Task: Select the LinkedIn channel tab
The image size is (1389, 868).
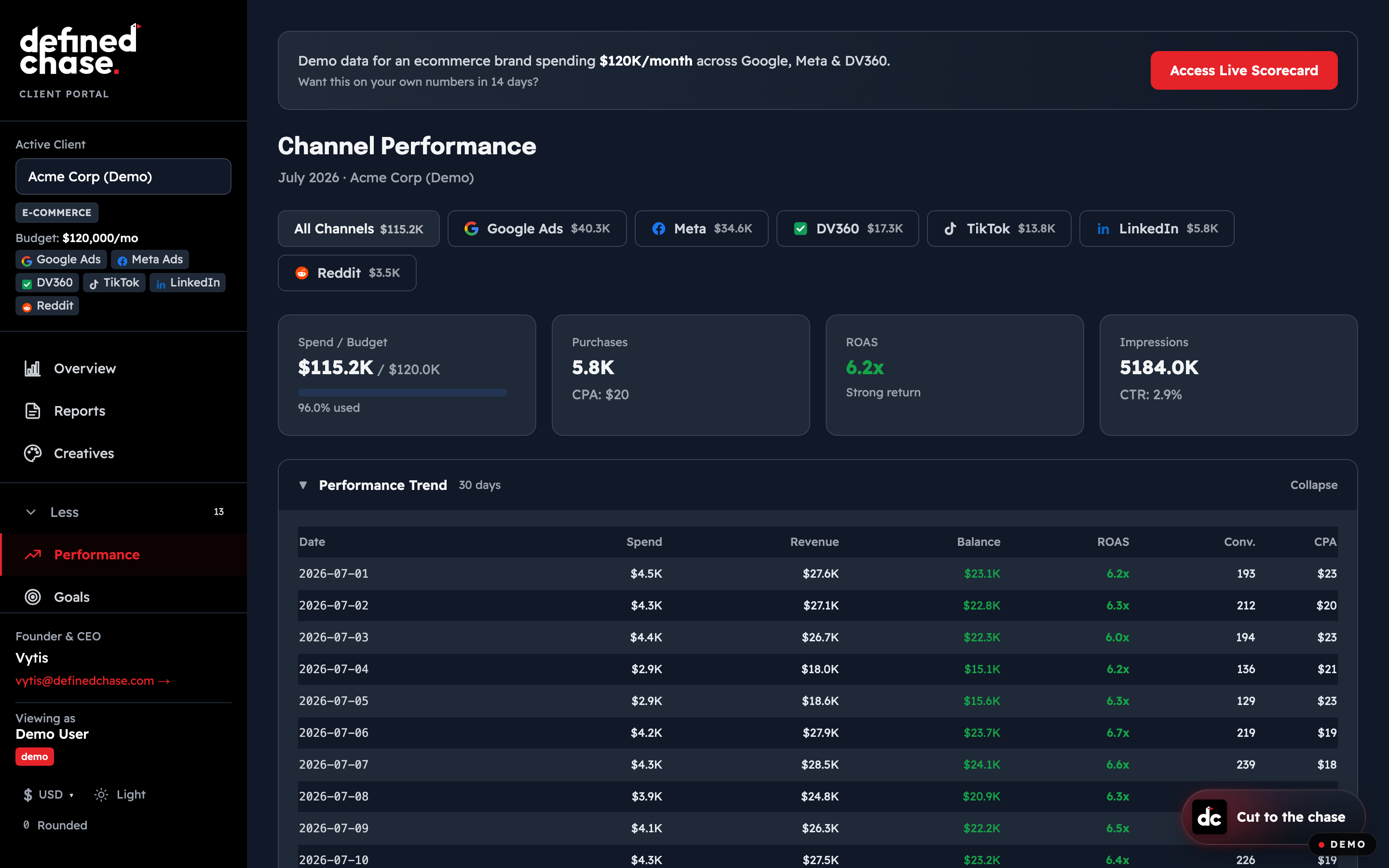Action: (x=1157, y=229)
